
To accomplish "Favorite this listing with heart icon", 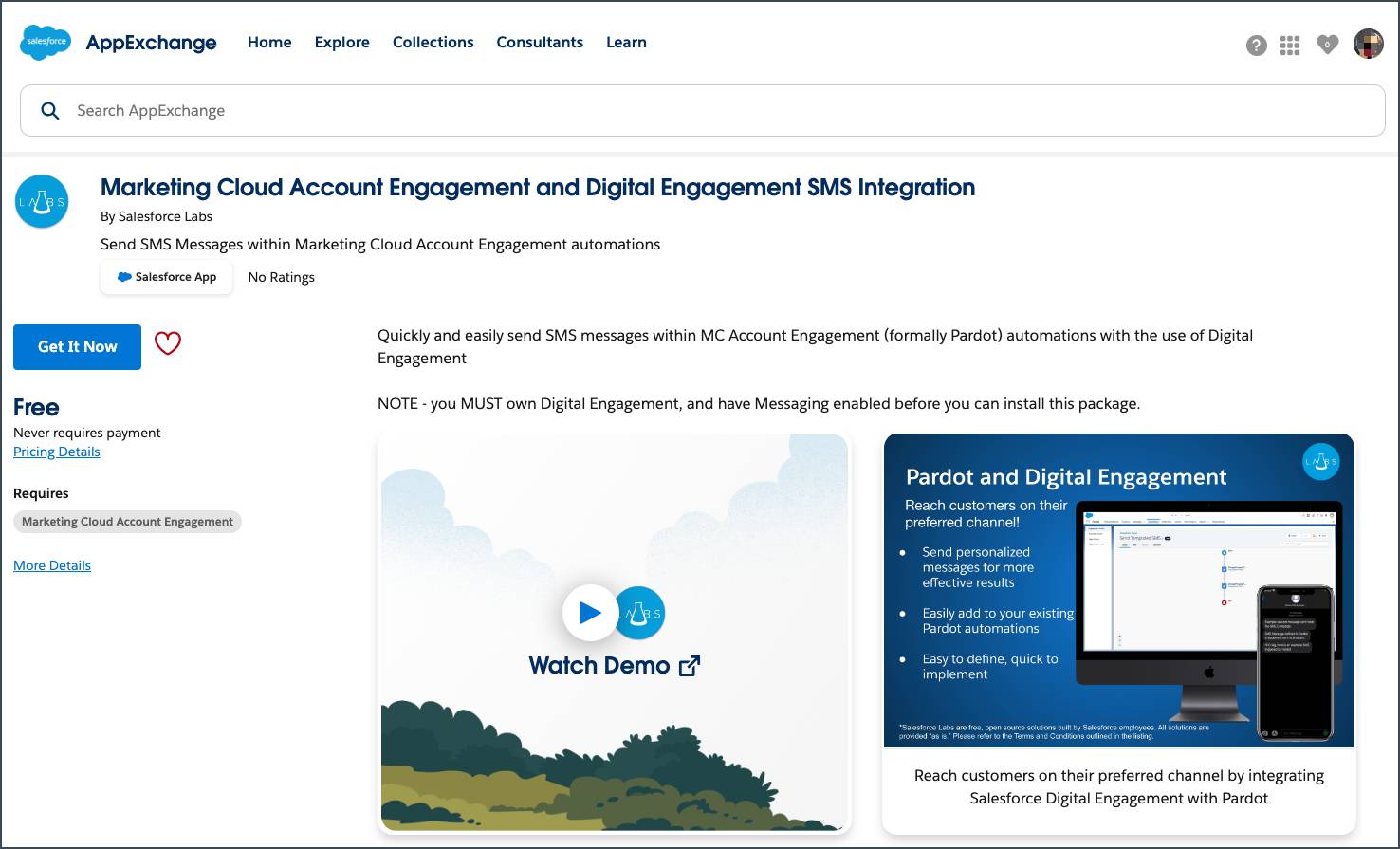I will [168, 343].
